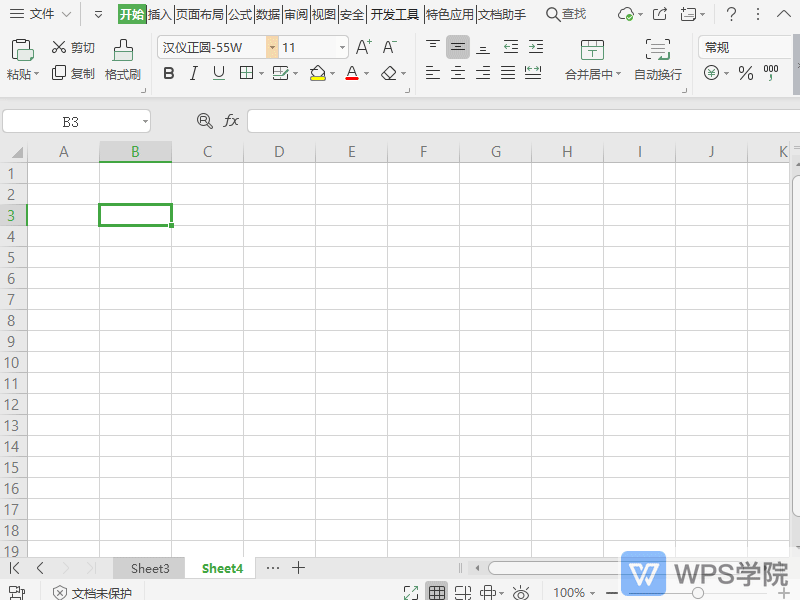
Task: Add a new sheet with plus
Action: (298, 567)
